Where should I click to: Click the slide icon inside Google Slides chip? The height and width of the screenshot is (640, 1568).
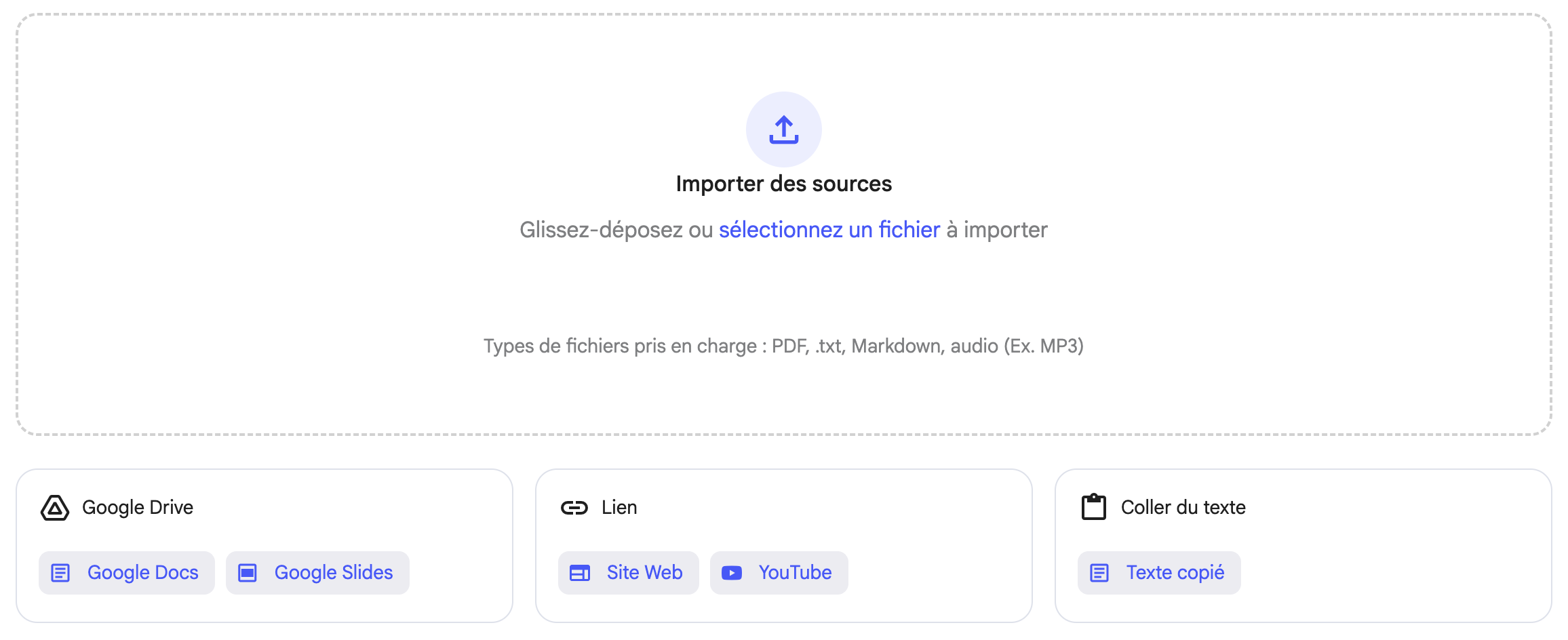[249, 572]
